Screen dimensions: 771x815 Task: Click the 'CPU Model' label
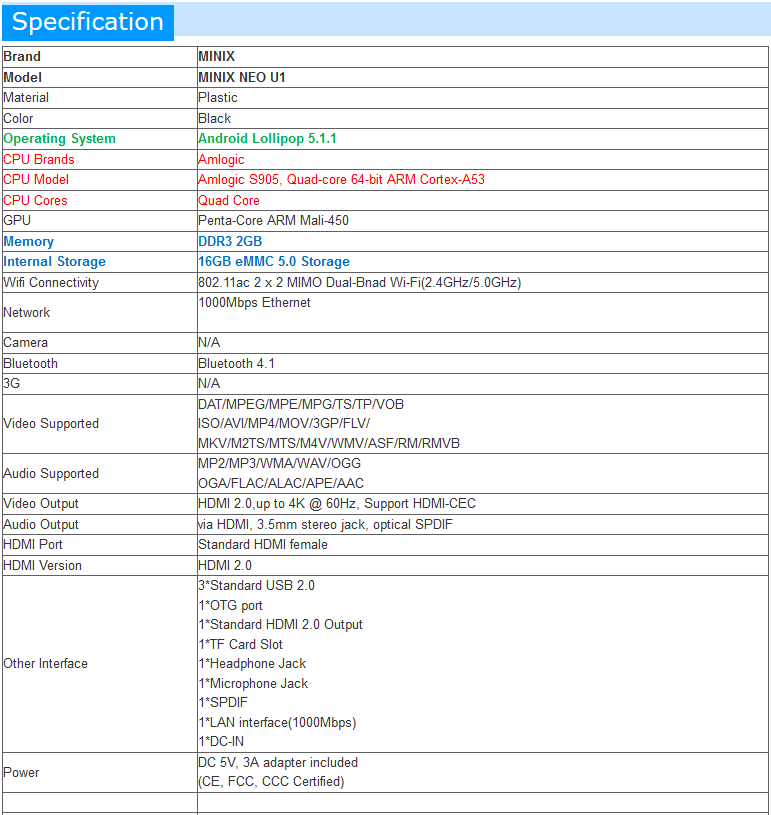pos(36,180)
